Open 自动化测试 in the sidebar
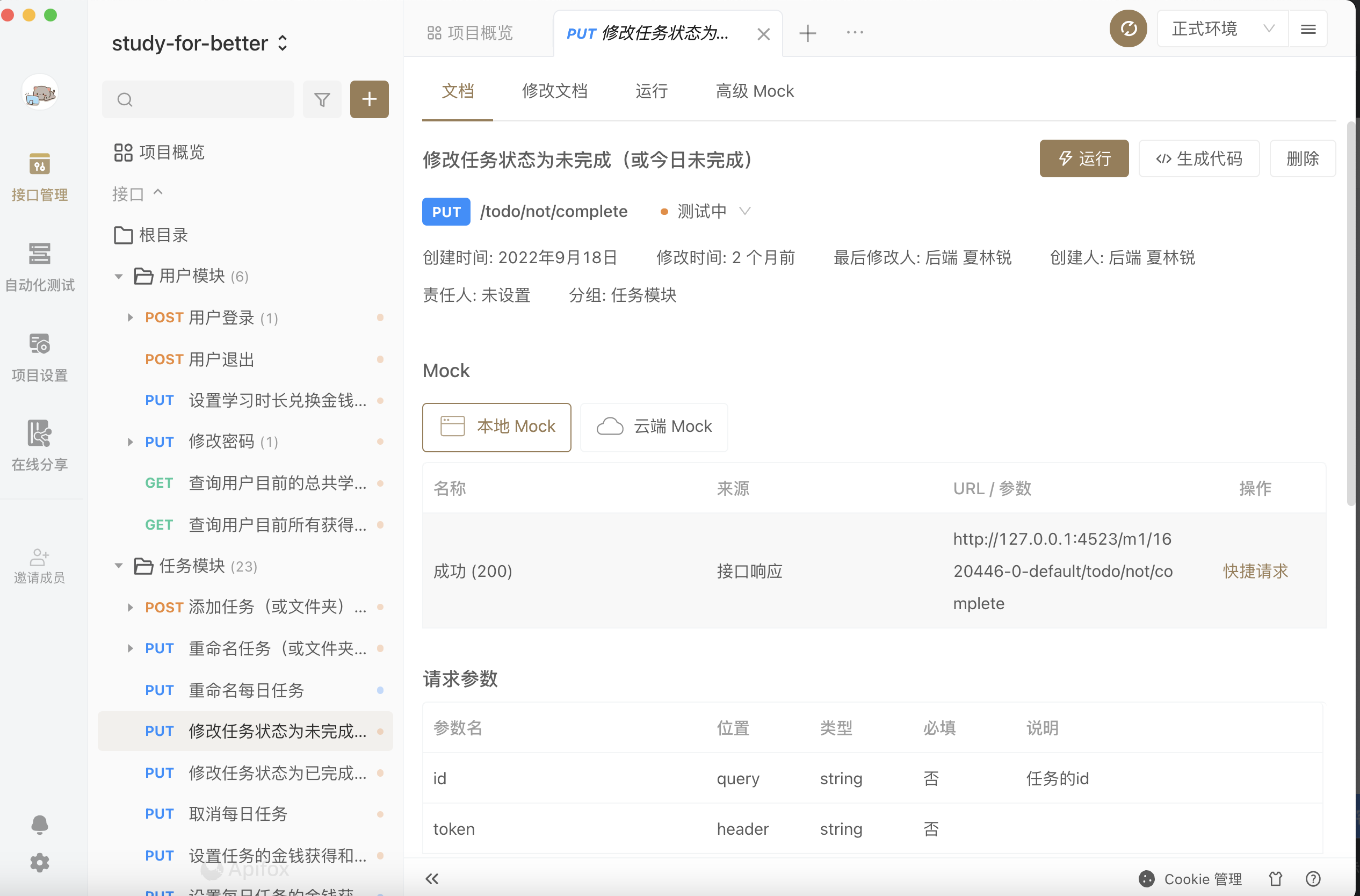Viewport: 1360px width, 896px height. coord(39,268)
